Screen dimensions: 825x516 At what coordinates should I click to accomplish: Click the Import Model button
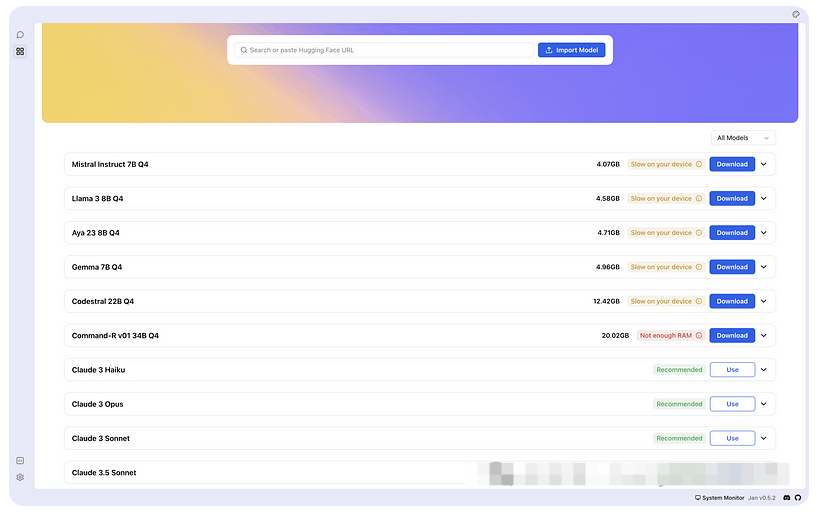point(571,50)
